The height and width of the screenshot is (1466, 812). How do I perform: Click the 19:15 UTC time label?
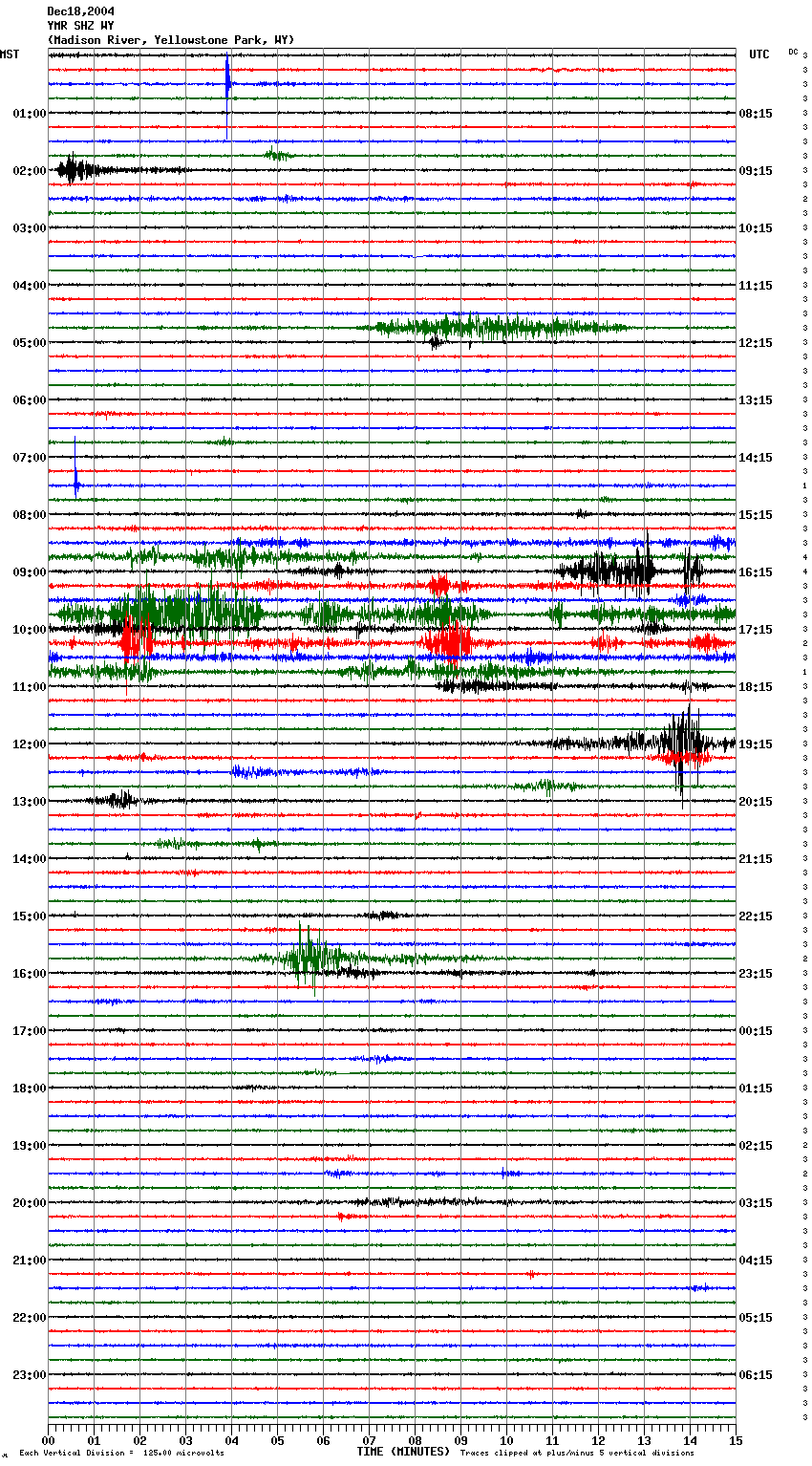[756, 744]
